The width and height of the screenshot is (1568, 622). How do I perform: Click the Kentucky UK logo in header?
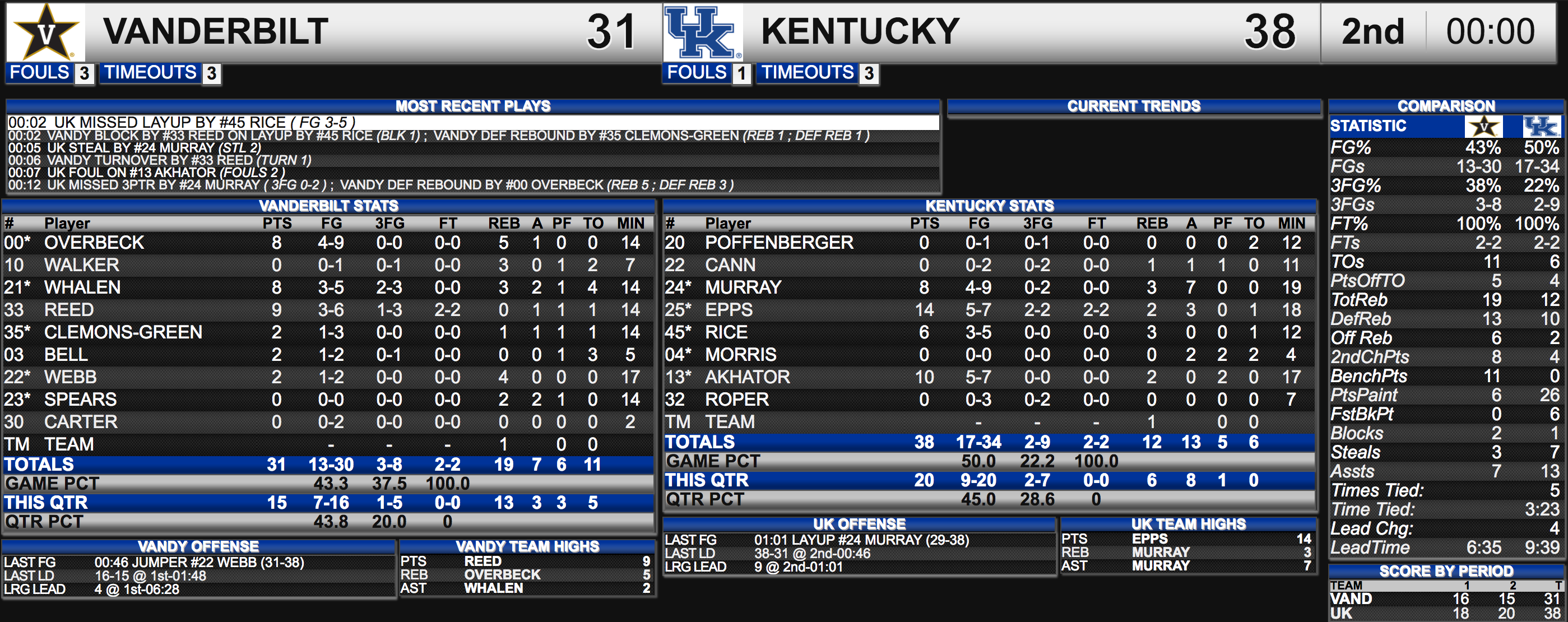702,31
